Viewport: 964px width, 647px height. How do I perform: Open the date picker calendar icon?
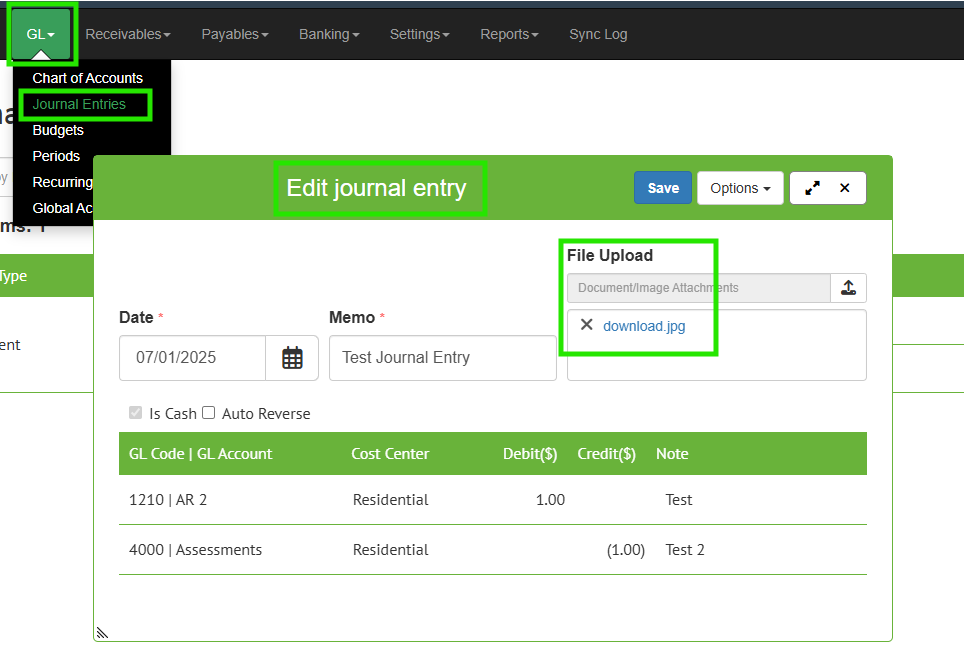pyautogui.click(x=292, y=358)
